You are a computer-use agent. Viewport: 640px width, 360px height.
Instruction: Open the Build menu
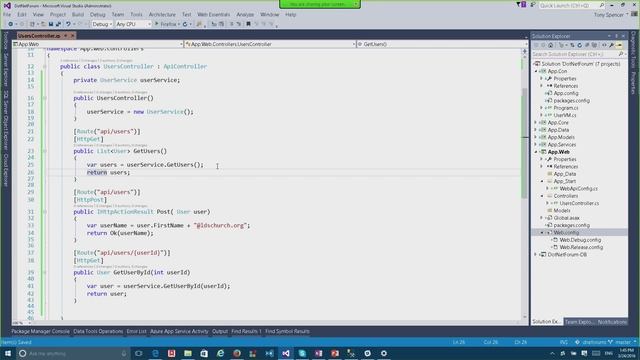pos(78,15)
